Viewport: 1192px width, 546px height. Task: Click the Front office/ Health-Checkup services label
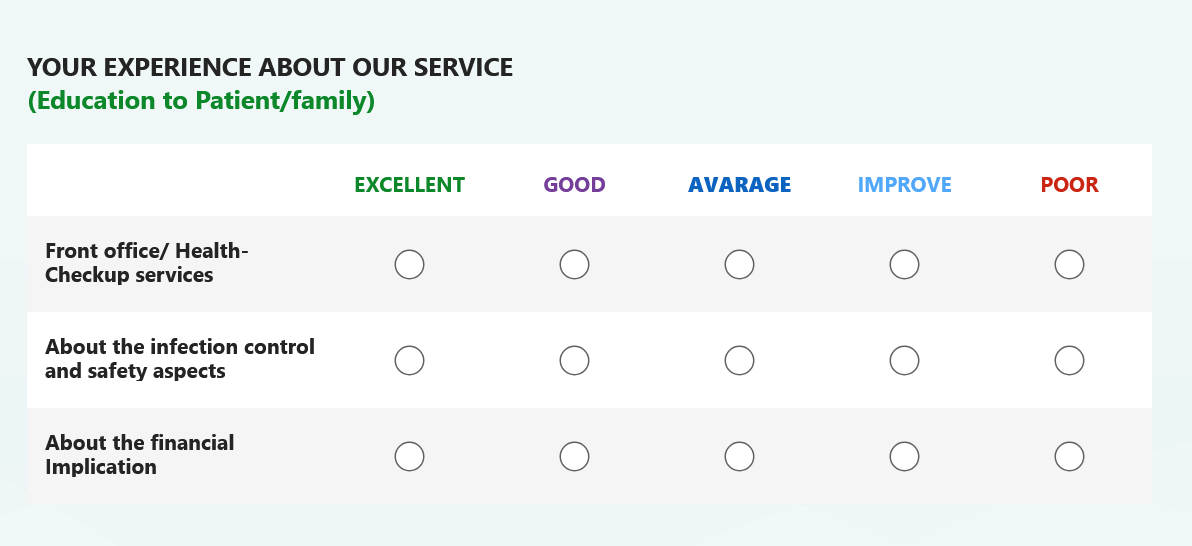(147, 262)
